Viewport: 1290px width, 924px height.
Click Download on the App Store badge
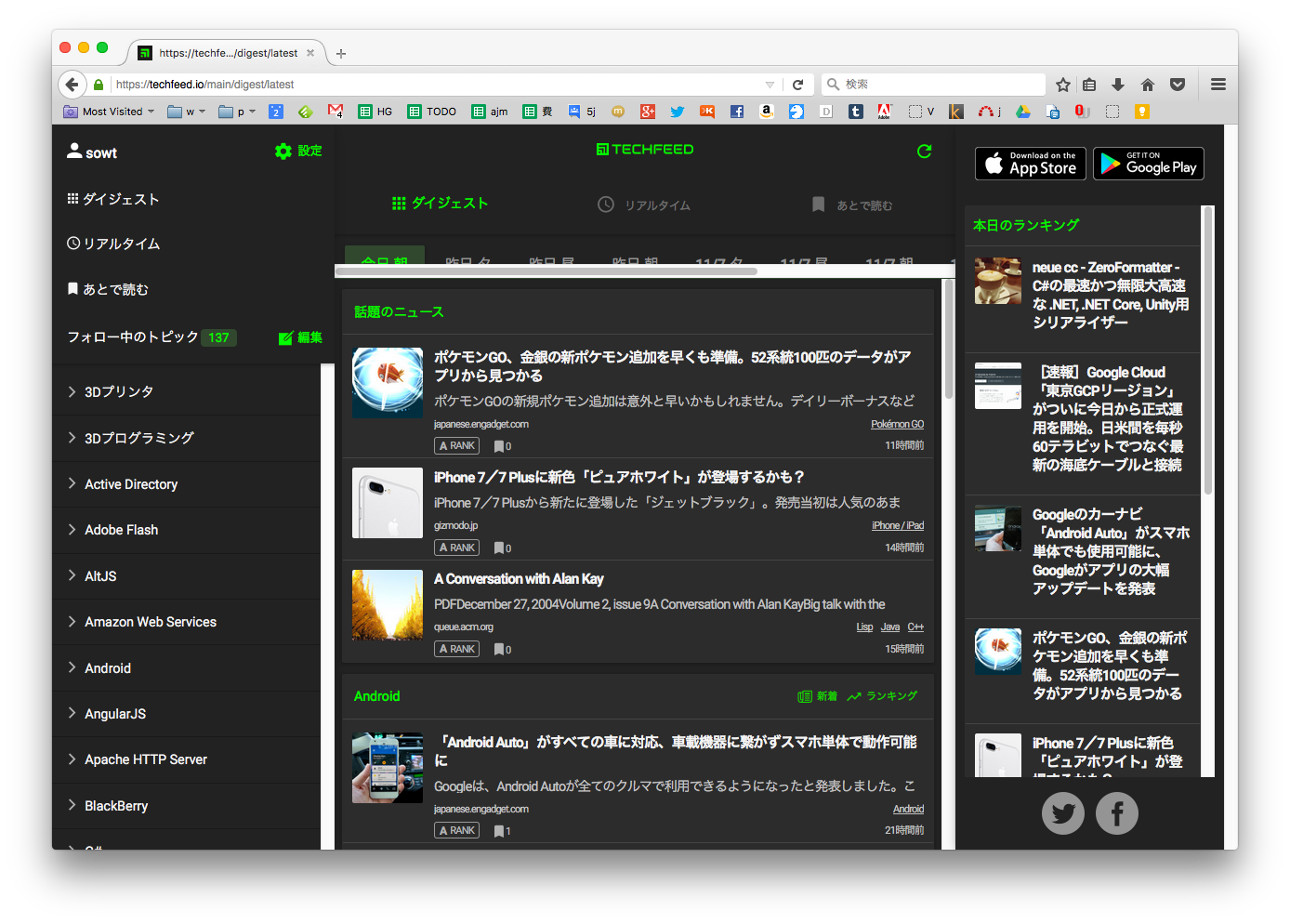point(1030,164)
